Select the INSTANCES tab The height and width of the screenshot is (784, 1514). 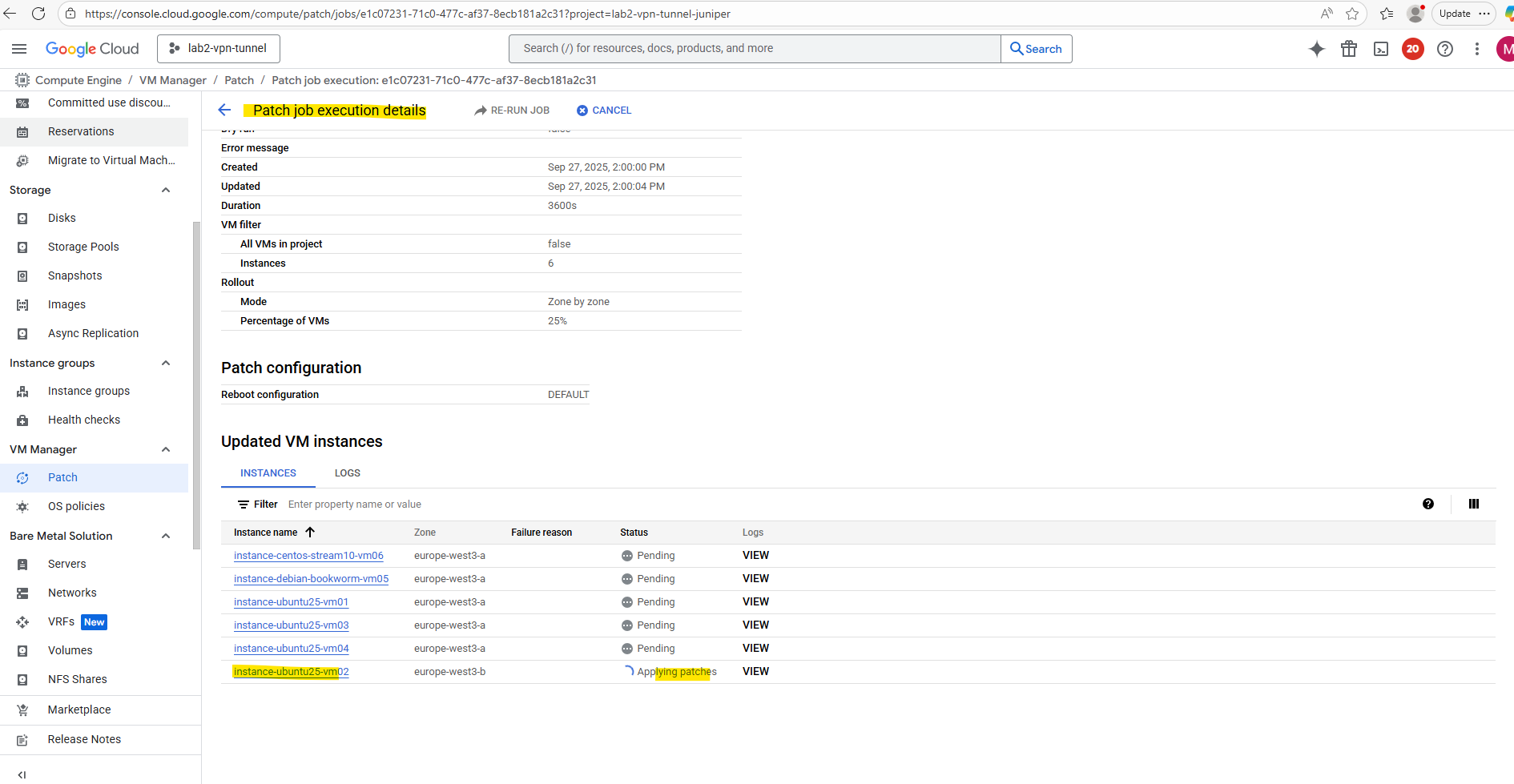pos(268,473)
